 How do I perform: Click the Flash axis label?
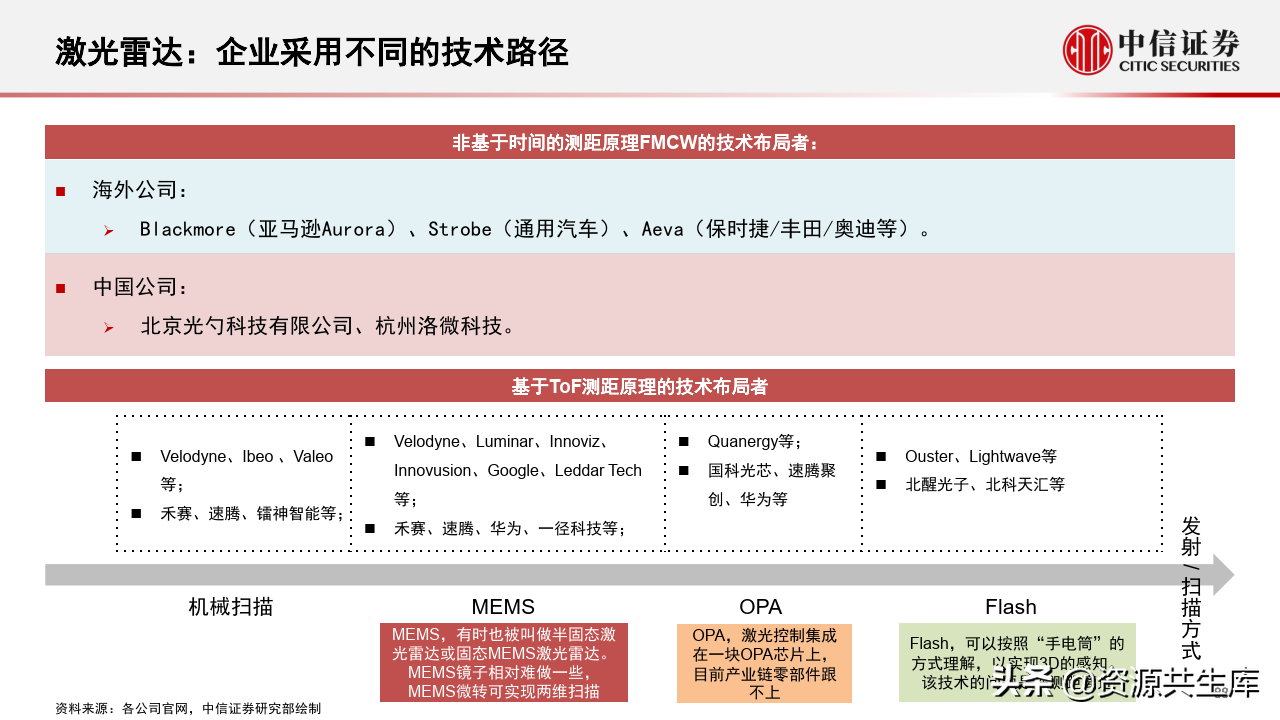(x=1011, y=606)
